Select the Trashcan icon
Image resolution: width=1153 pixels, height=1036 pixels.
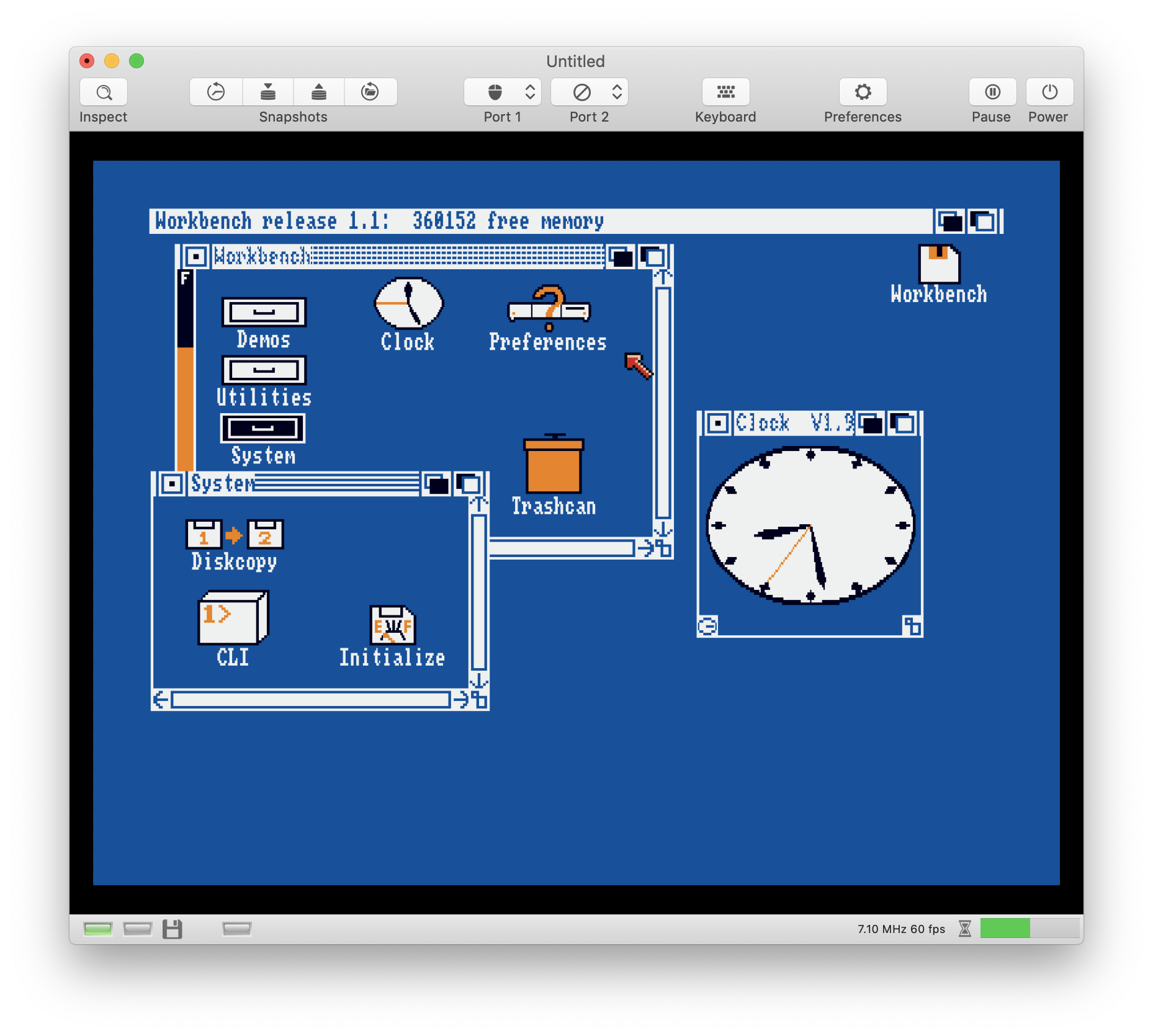[554, 463]
